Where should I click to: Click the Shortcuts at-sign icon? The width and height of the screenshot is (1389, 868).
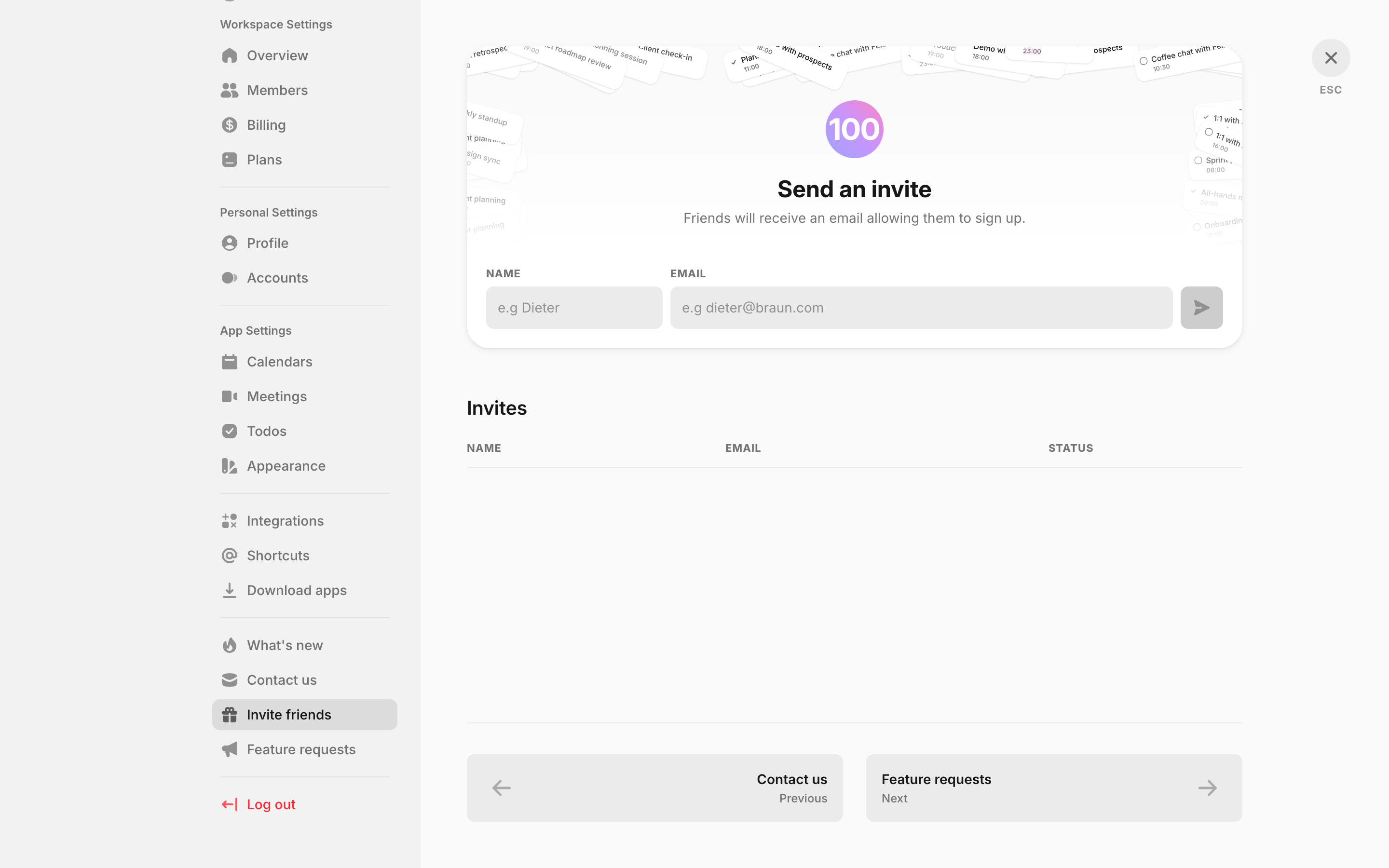[229, 556]
